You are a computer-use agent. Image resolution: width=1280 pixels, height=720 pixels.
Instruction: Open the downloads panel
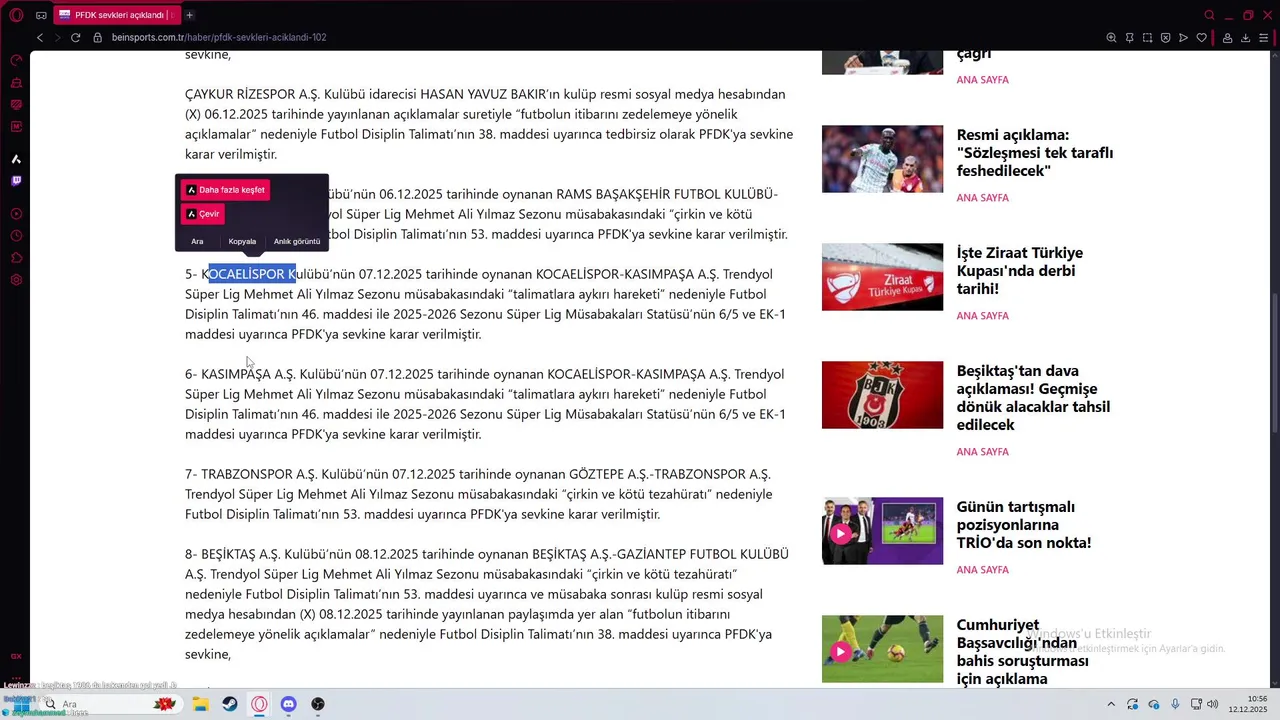1245,37
